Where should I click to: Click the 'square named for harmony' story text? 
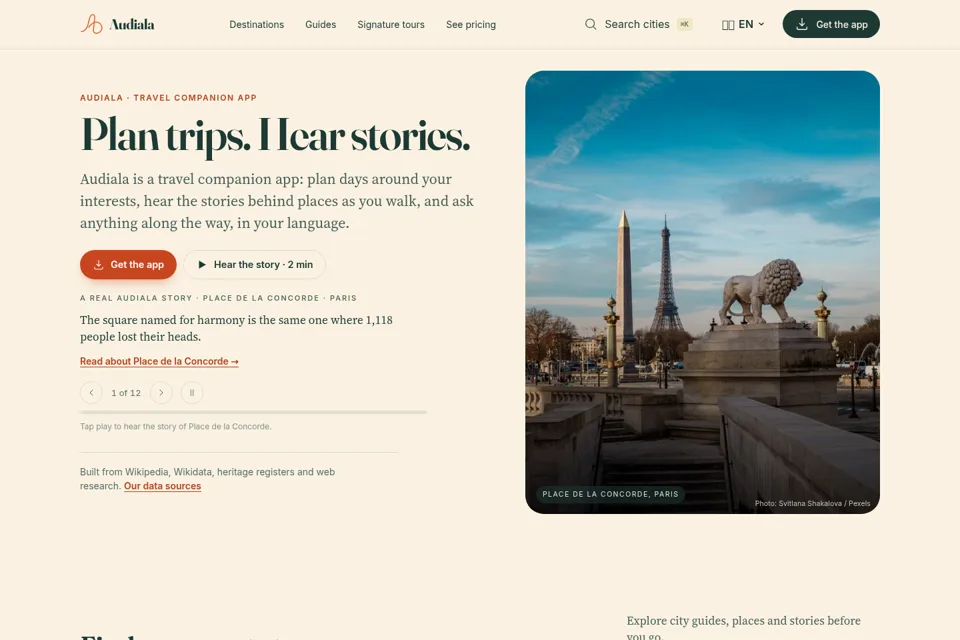click(236, 328)
